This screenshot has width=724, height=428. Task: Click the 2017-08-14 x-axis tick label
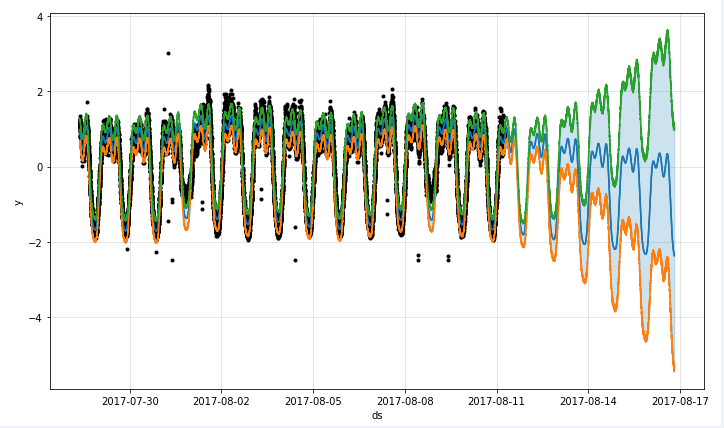[x=588, y=401]
